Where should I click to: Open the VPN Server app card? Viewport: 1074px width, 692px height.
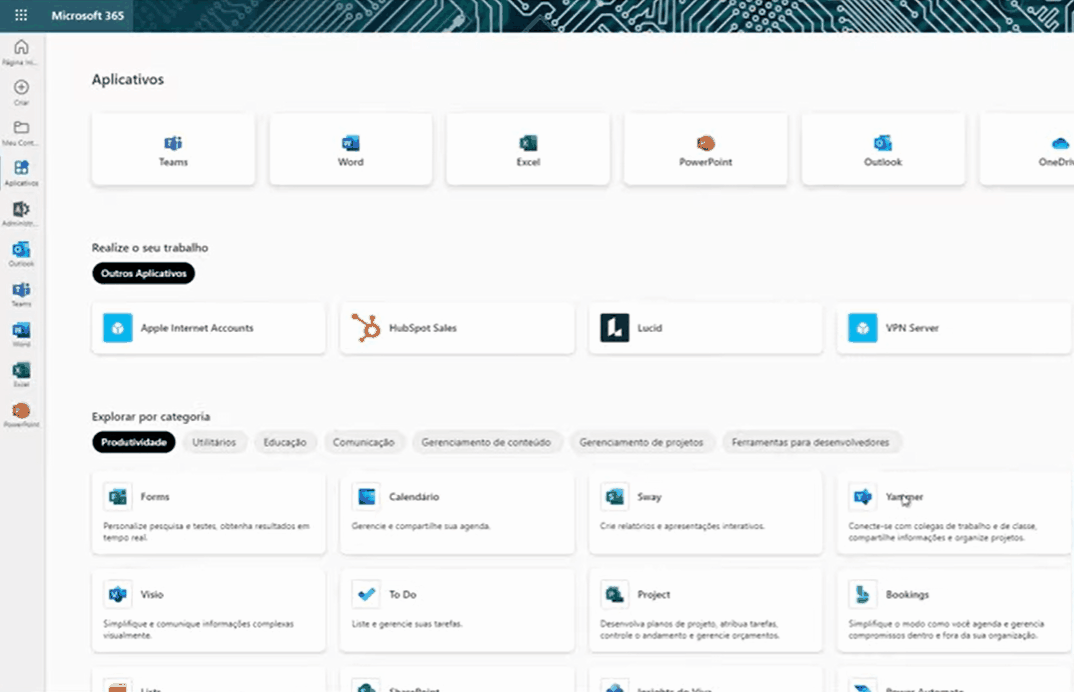pos(953,328)
